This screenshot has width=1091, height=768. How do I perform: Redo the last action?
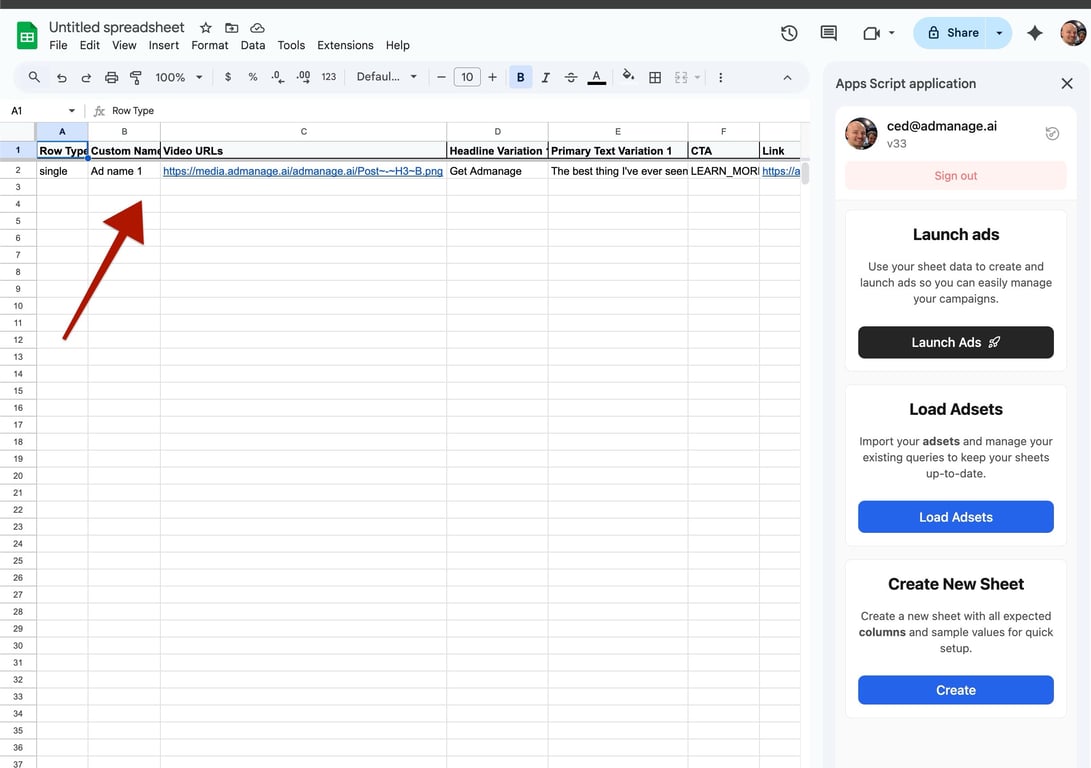point(86,77)
